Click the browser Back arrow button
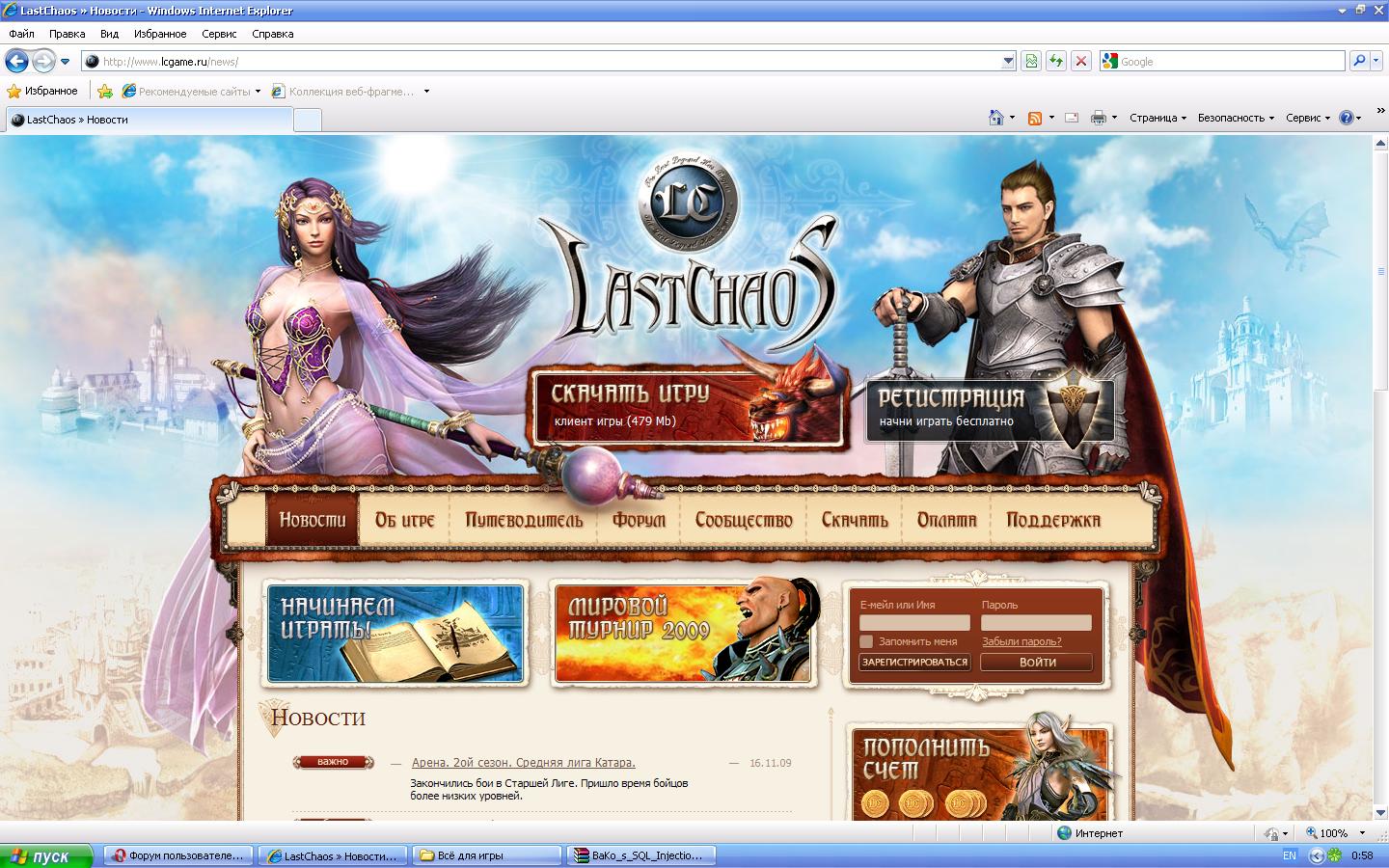1389x868 pixels. click(16, 62)
